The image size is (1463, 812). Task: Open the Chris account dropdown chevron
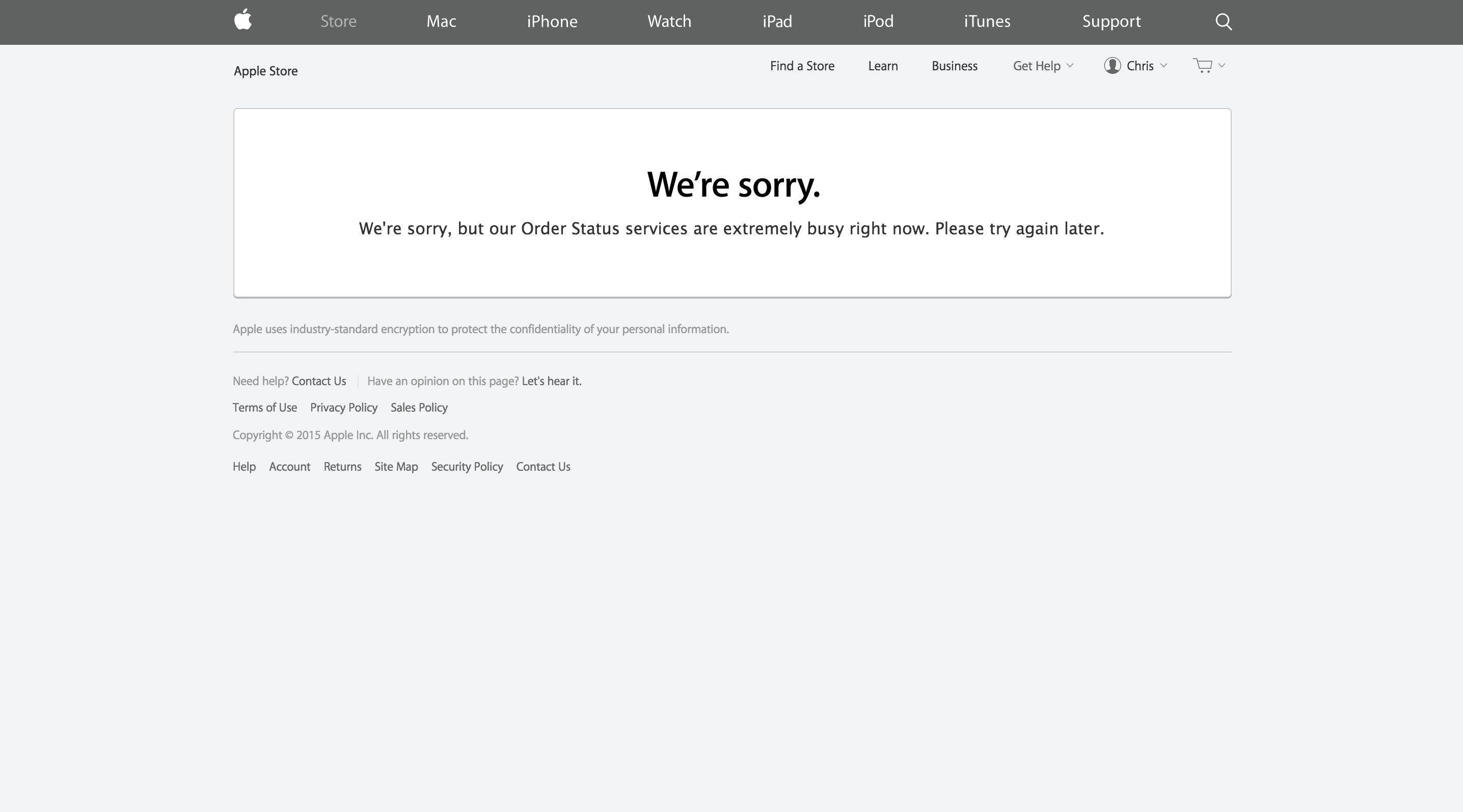click(1163, 66)
